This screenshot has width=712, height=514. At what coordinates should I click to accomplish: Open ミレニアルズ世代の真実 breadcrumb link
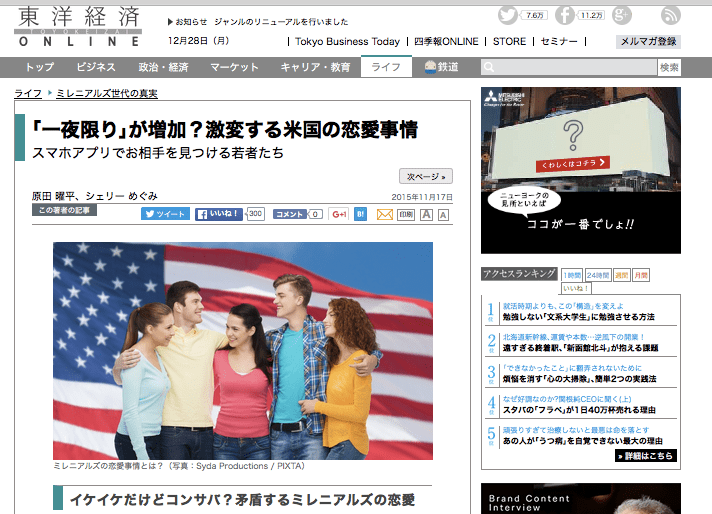point(107,93)
